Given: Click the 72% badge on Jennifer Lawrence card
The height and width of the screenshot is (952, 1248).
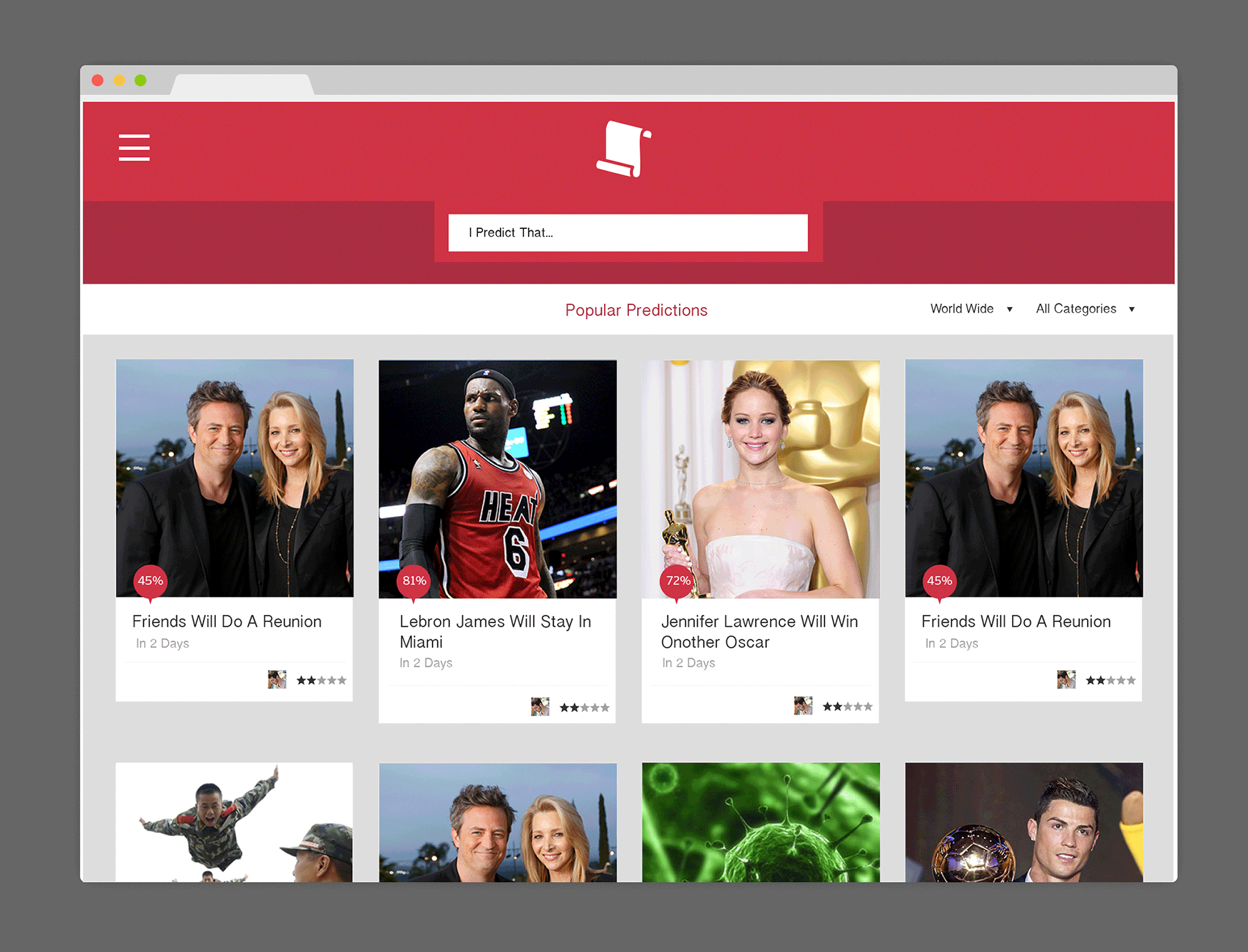Looking at the screenshot, I should 678,581.
